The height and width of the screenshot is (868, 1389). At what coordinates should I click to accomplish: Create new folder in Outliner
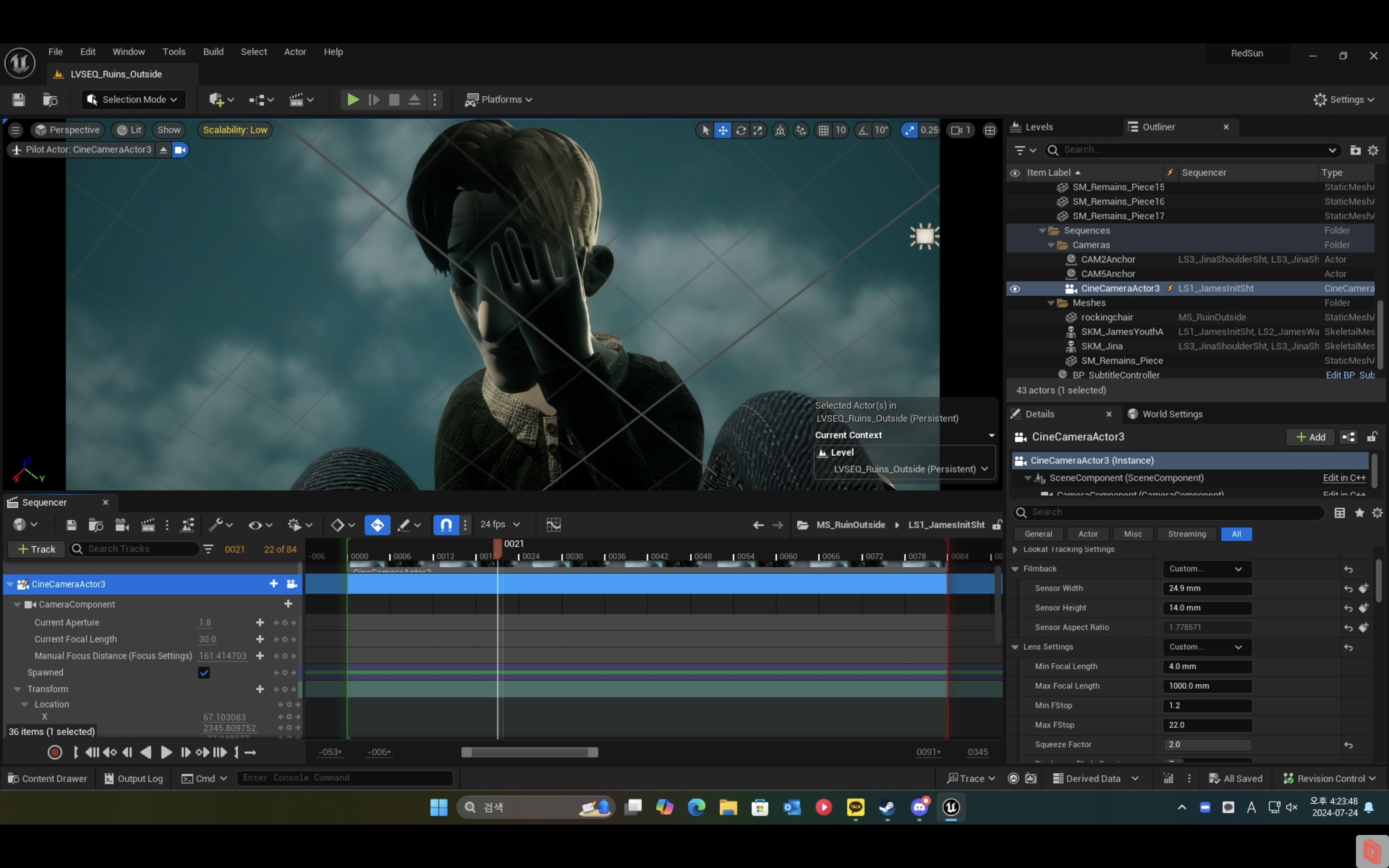(1355, 150)
